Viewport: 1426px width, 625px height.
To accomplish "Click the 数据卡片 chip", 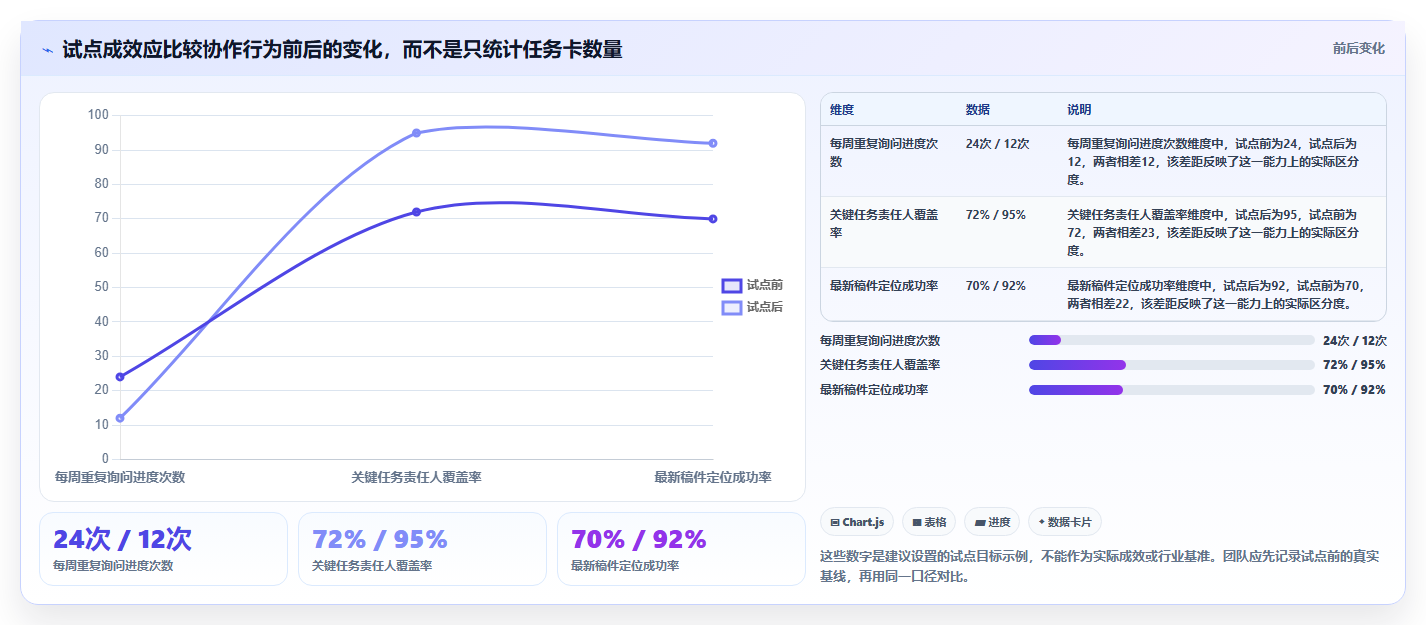I will [1065, 522].
